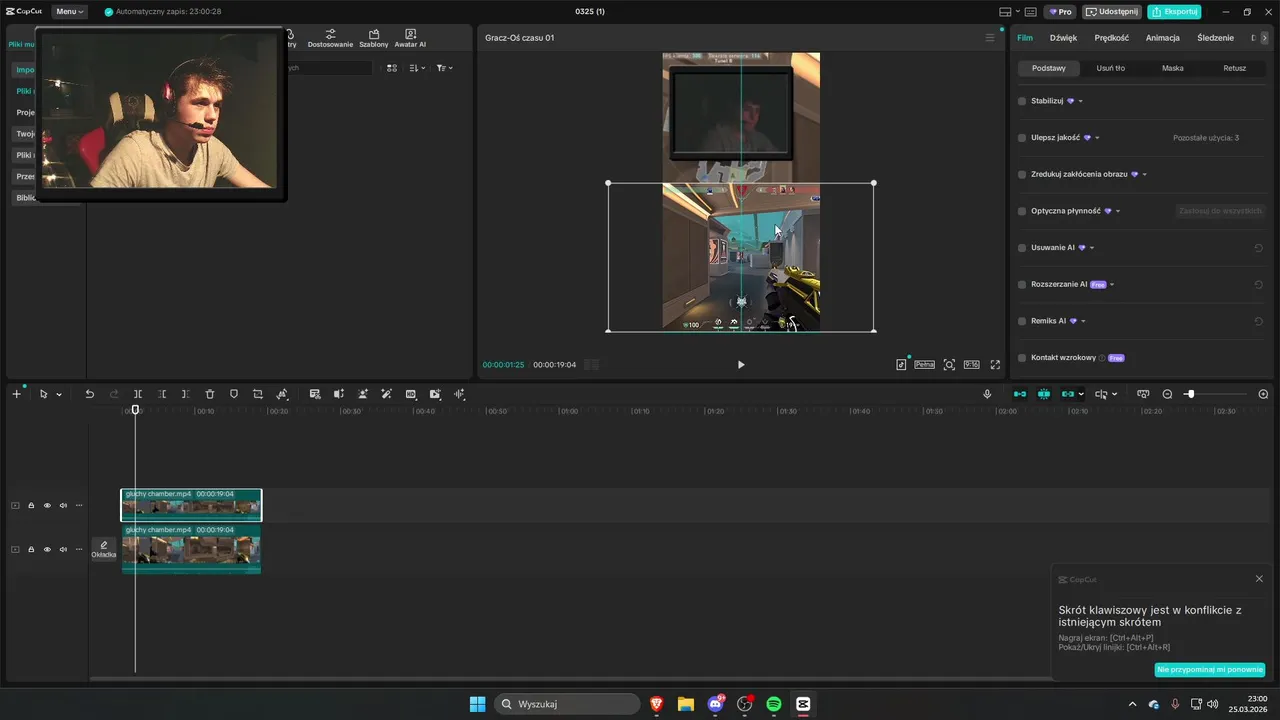Click the plus icon in the timeline toolbar
Viewport: 1280px width, 720px height.
16,394
